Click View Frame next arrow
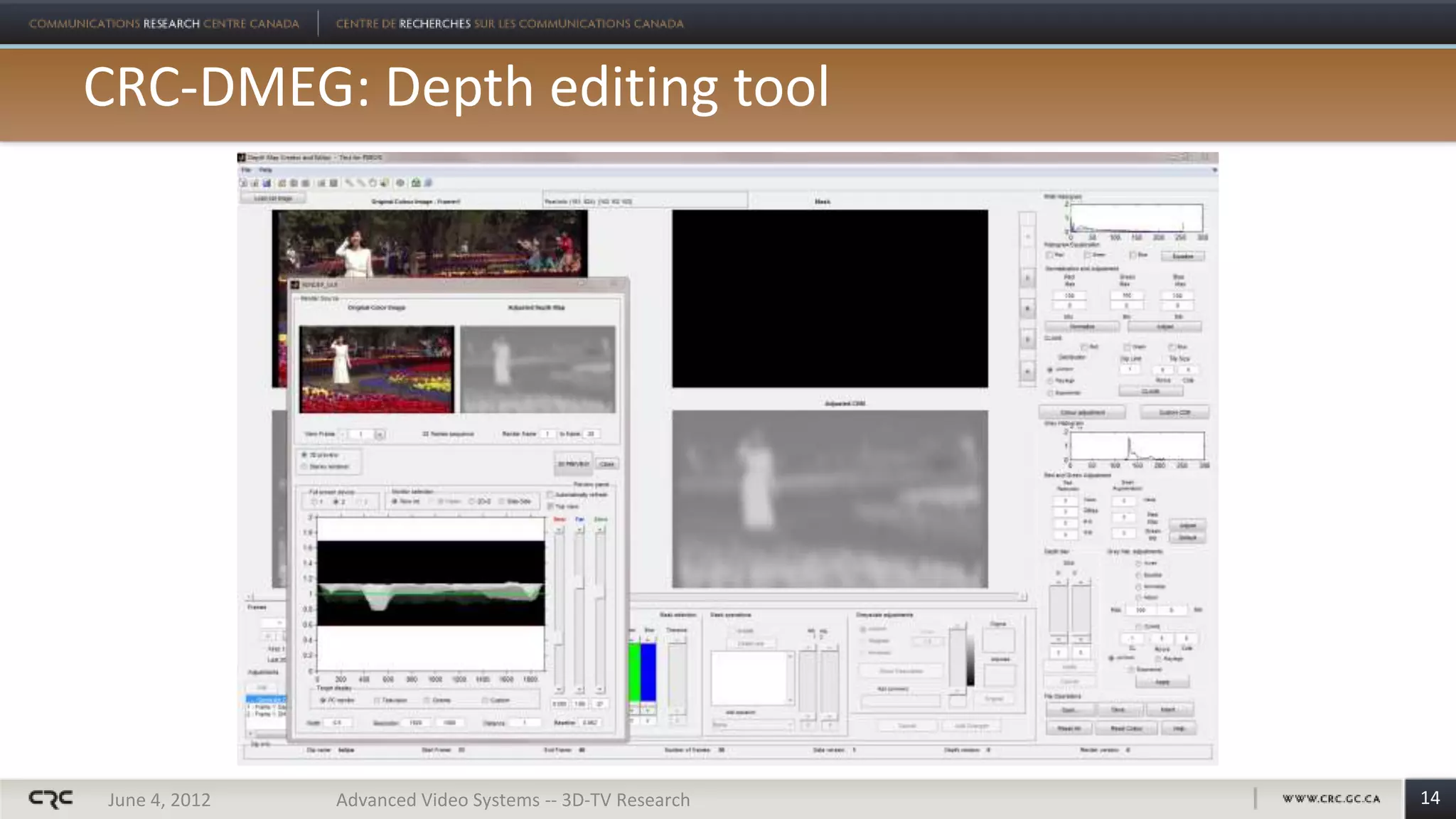This screenshot has width=1456, height=819. [380, 434]
